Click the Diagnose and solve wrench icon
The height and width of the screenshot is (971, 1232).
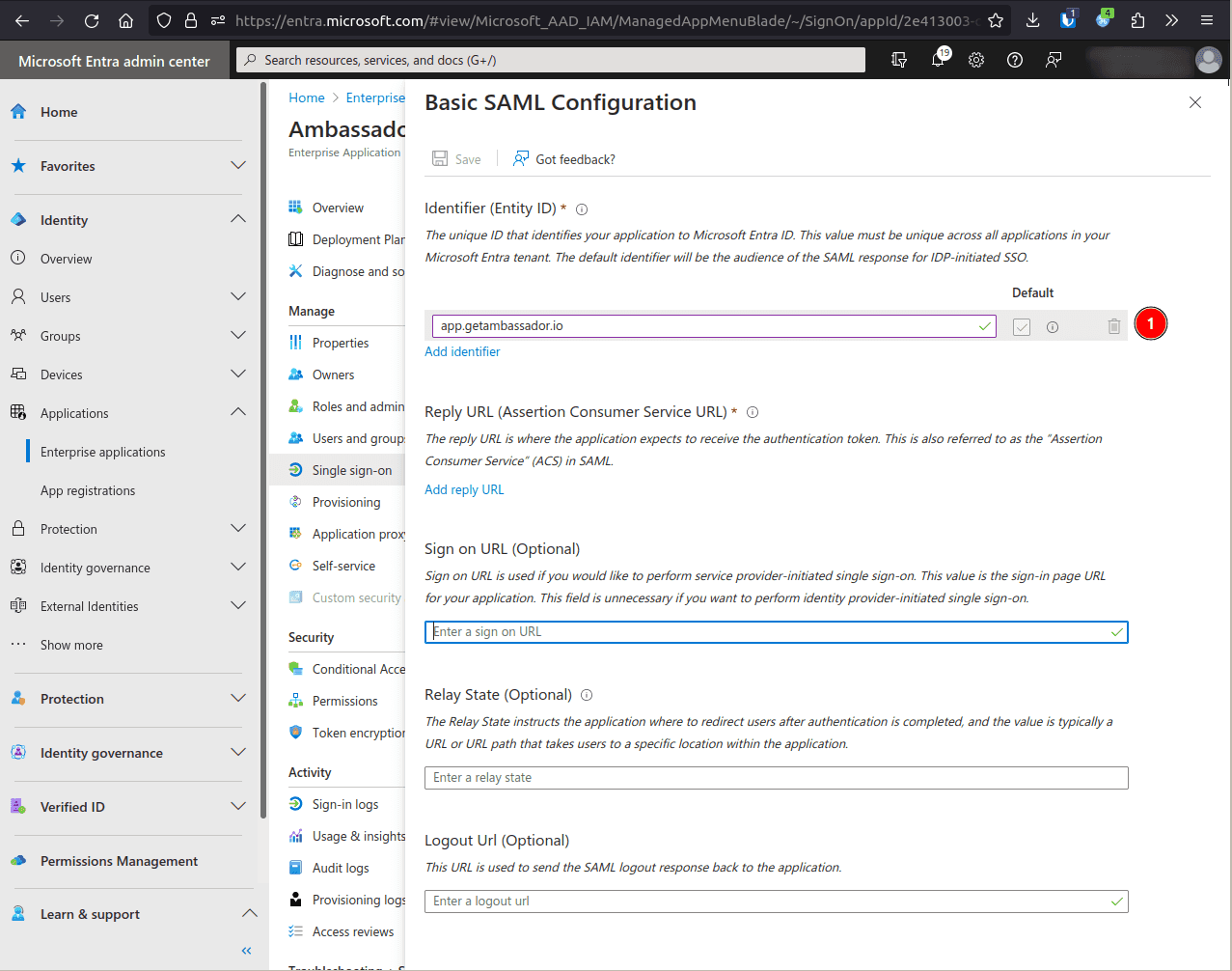coord(296,271)
